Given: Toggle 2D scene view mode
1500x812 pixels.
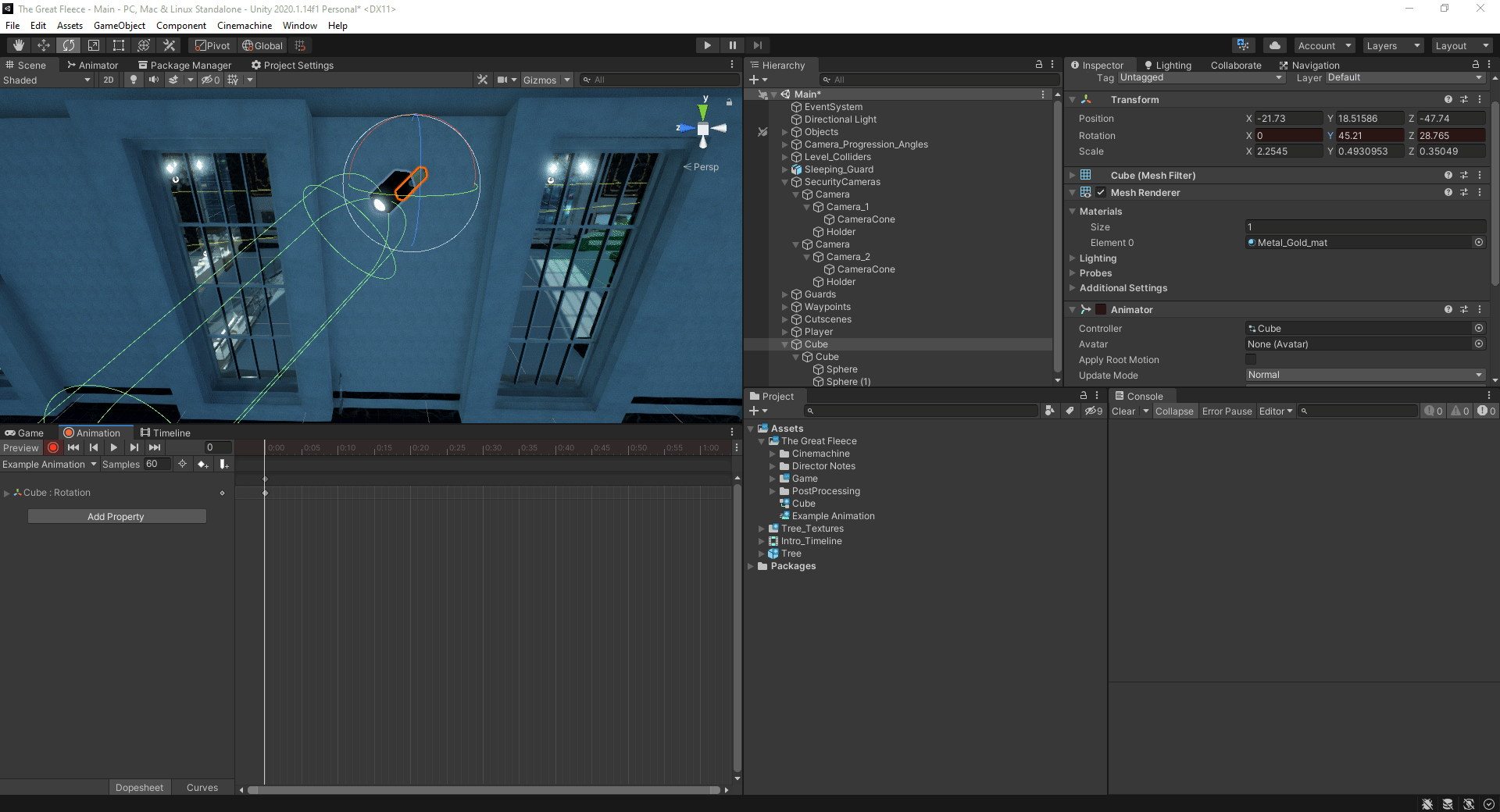Looking at the screenshot, I should pyautogui.click(x=109, y=80).
